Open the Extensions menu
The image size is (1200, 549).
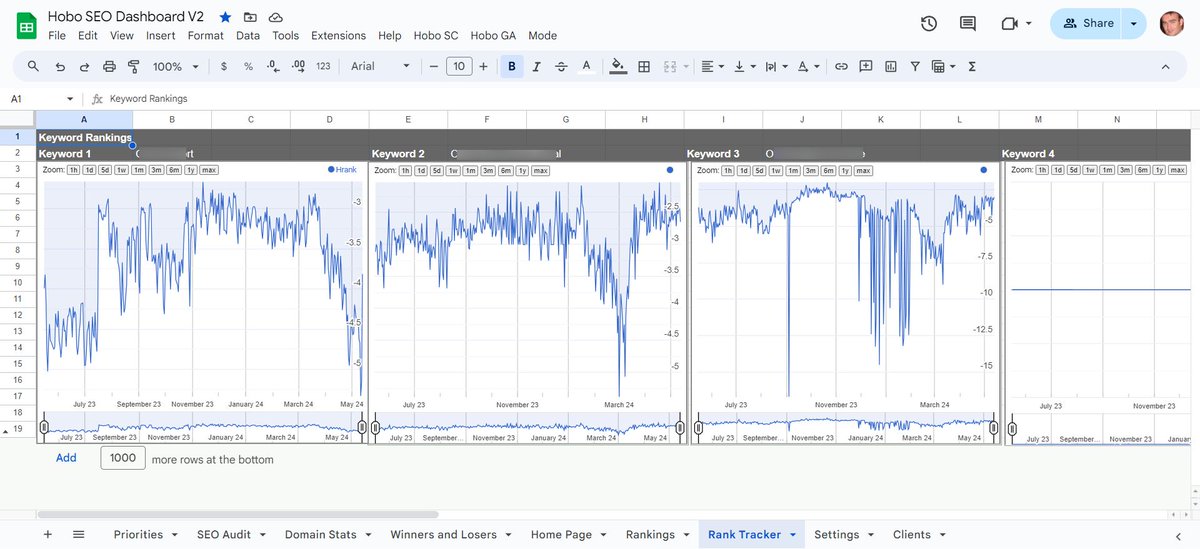[x=338, y=35]
